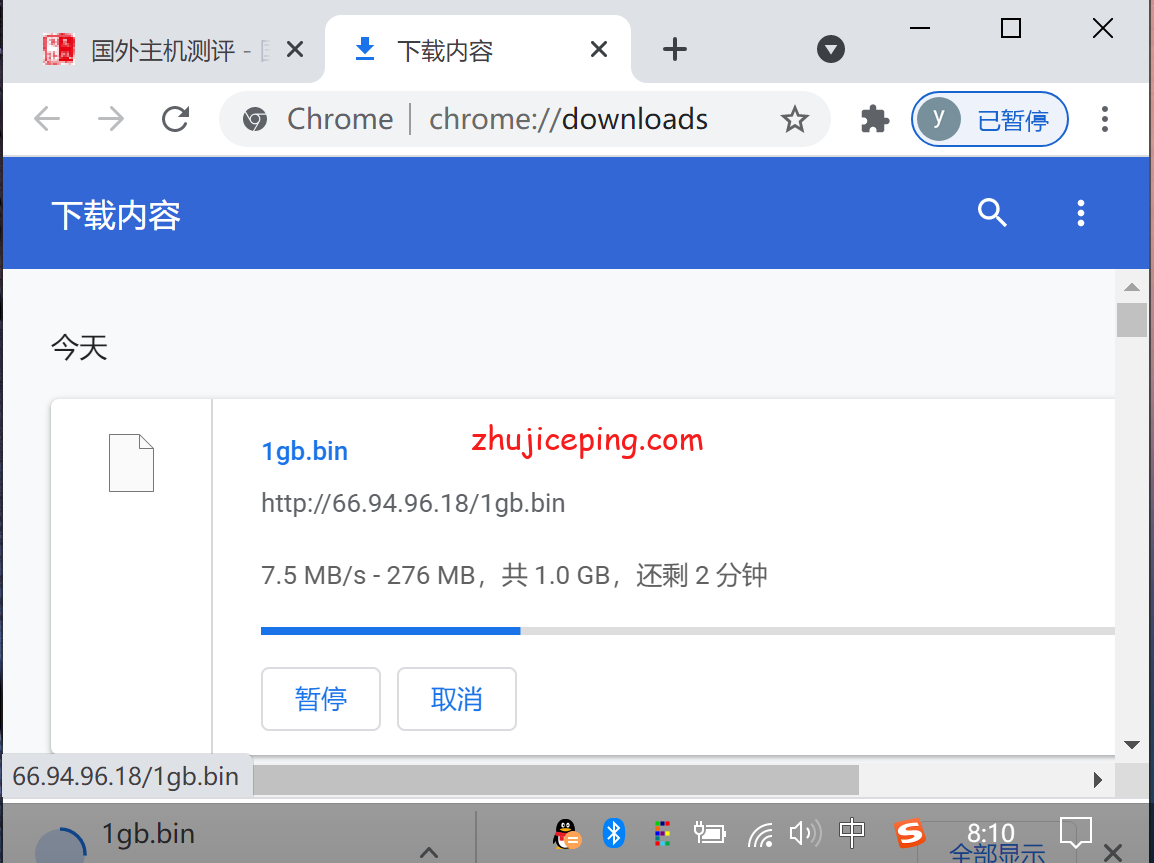This screenshot has width=1154, height=863.
Task: Open Chrome's main three-dot menu
Action: point(1104,120)
